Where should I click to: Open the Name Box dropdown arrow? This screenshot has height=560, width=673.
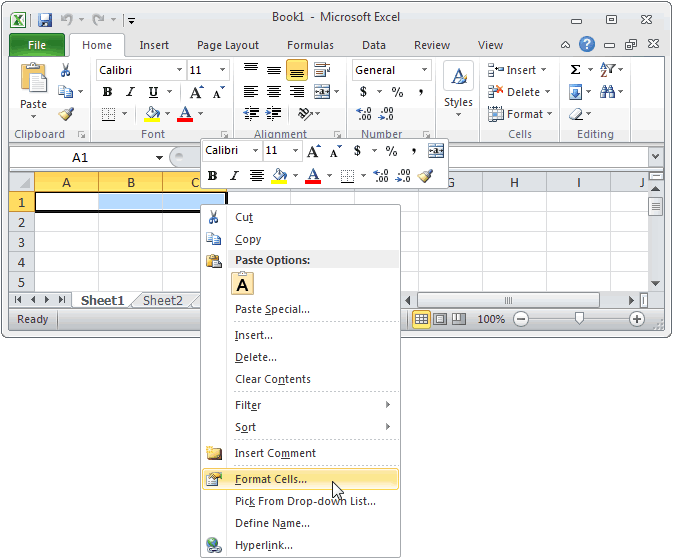coord(159,157)
